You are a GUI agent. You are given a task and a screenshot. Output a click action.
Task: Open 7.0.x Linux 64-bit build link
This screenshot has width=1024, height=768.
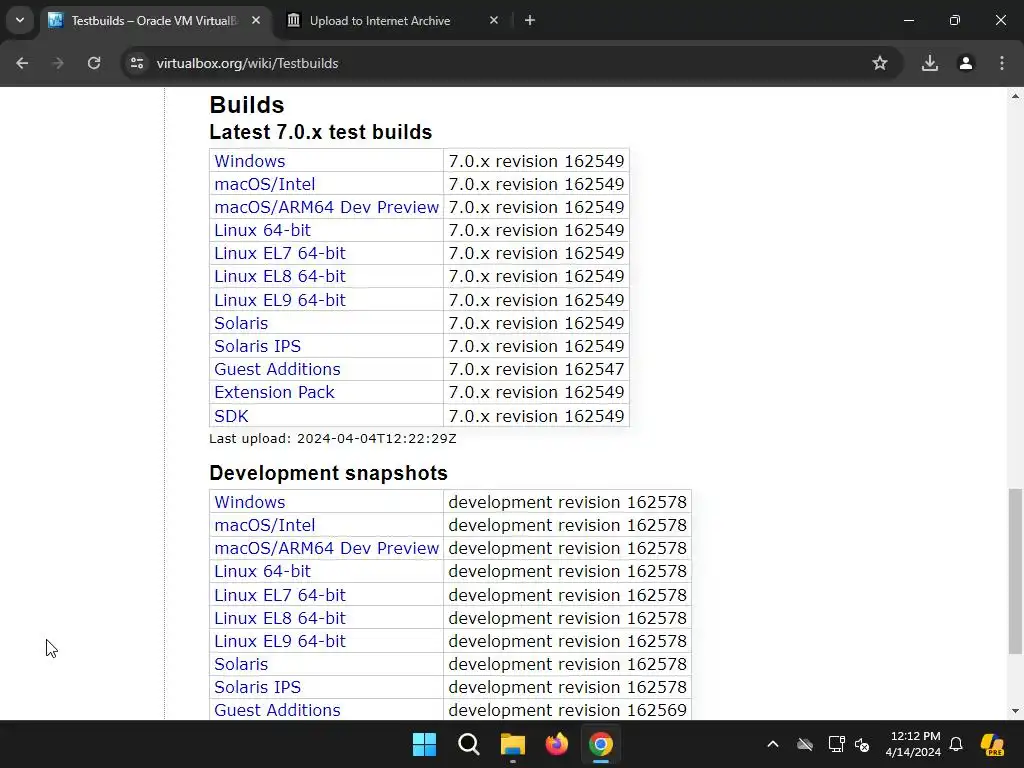pyautogui.click(x=263, y=230)
